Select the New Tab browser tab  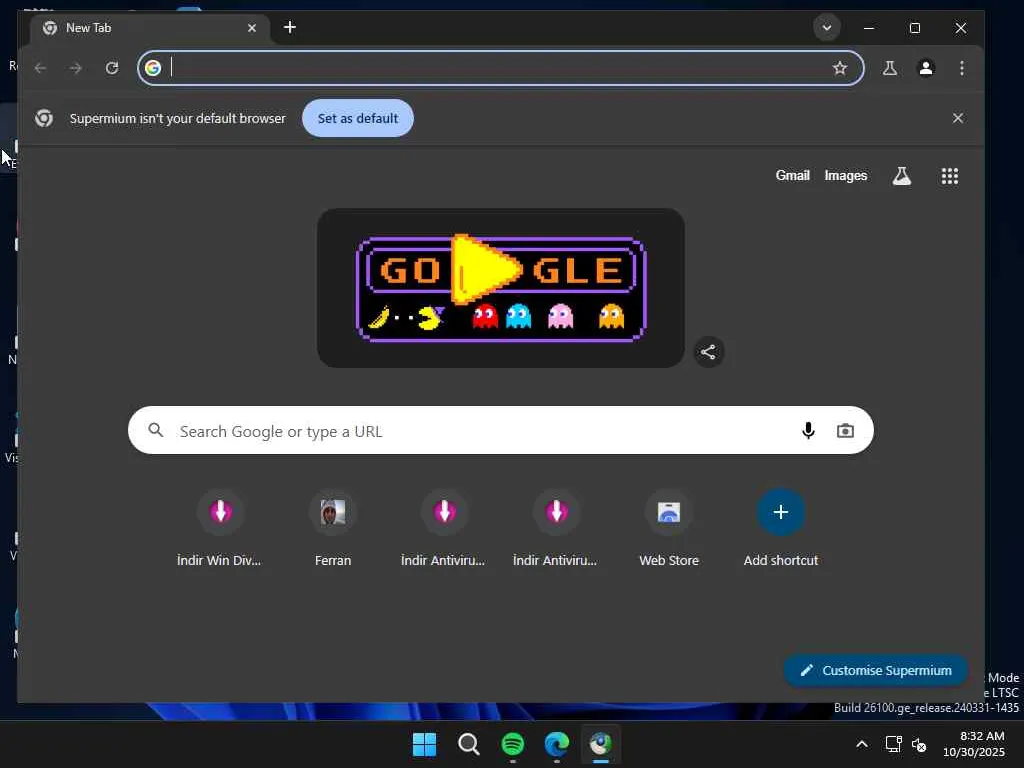(x=150, y=28)
